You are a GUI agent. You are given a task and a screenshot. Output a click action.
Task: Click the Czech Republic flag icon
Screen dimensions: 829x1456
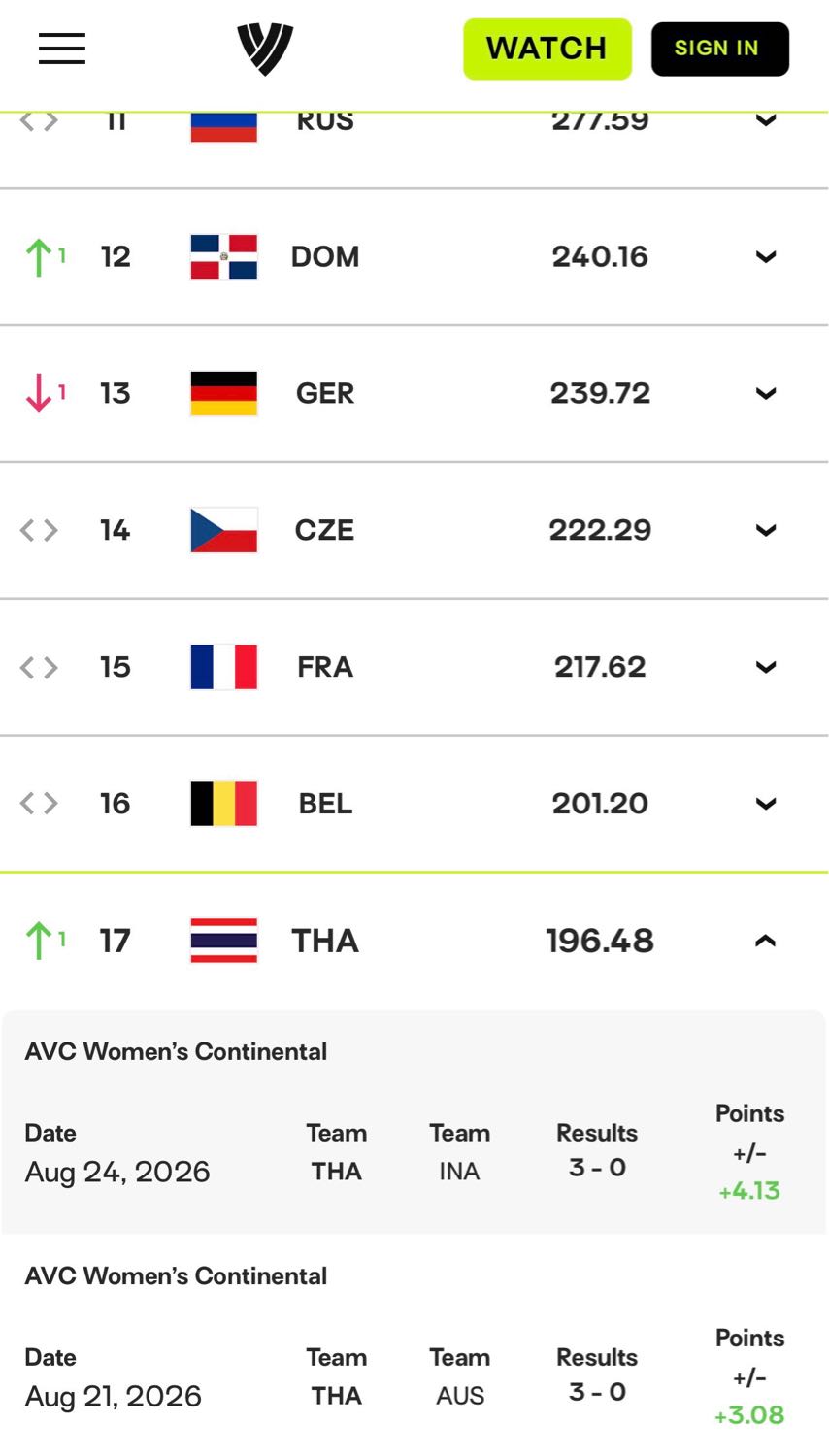click(224, 531)
